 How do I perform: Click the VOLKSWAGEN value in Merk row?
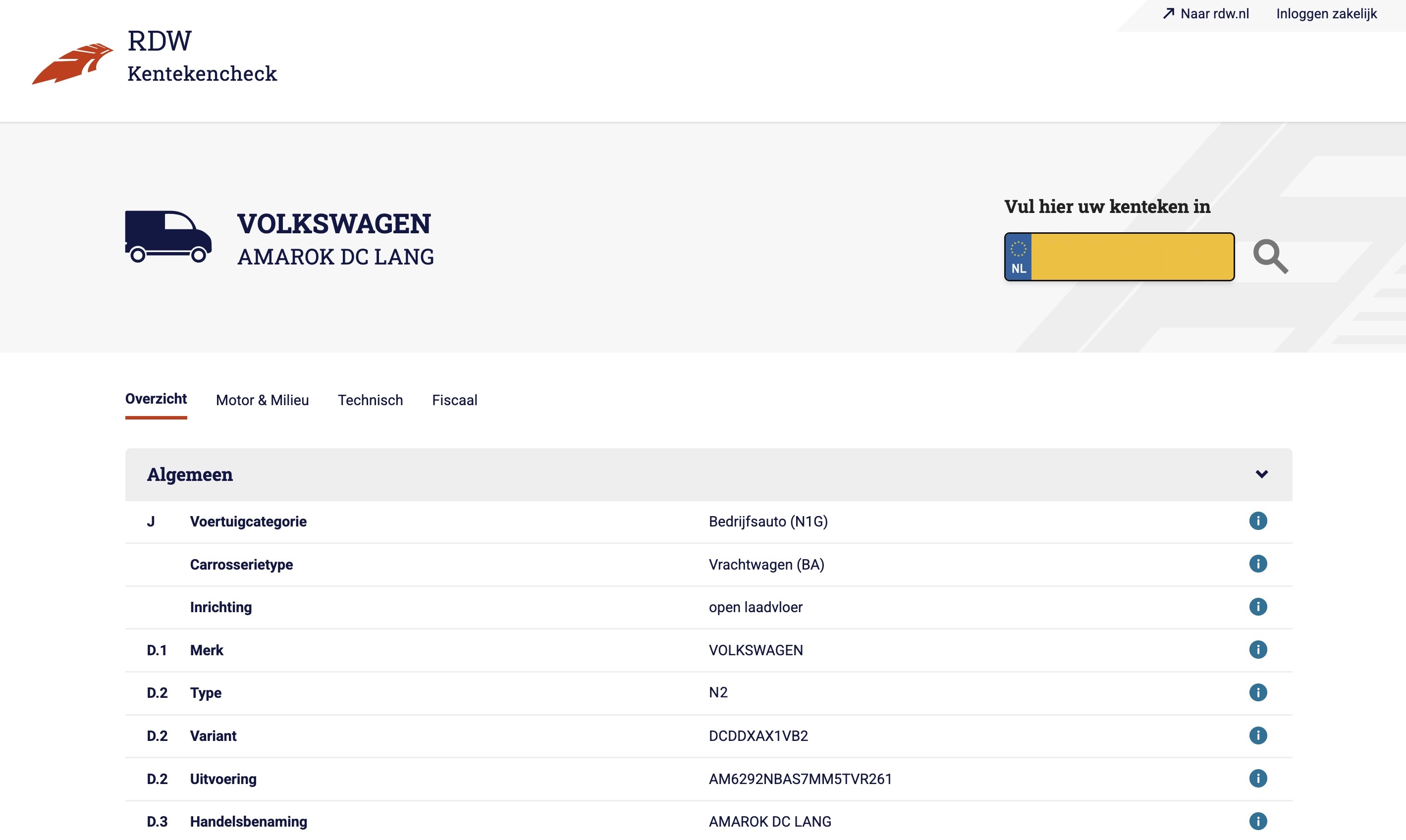(756, 650)
